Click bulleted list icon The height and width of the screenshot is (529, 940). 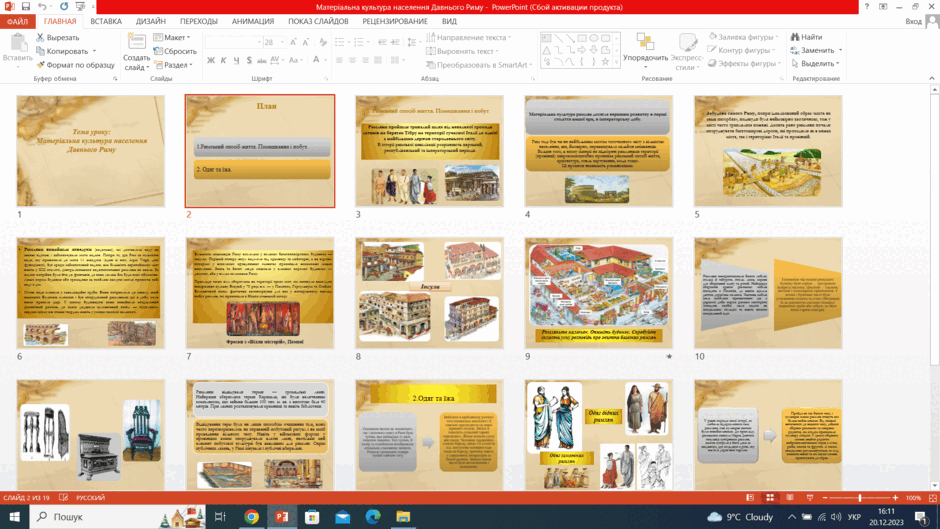(341, 42)
